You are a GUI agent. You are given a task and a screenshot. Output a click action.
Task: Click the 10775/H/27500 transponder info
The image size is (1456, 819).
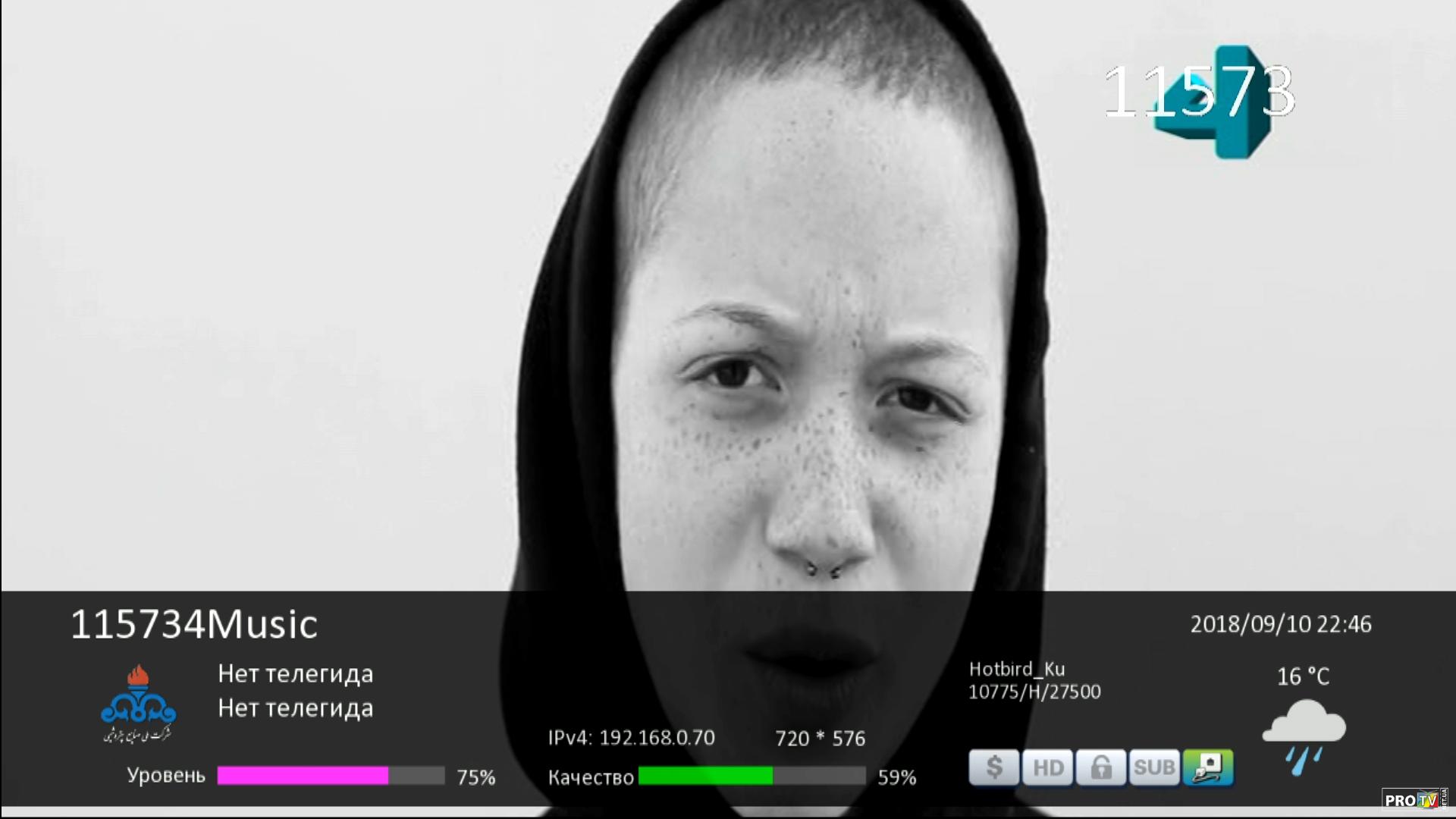(1034, 692)
